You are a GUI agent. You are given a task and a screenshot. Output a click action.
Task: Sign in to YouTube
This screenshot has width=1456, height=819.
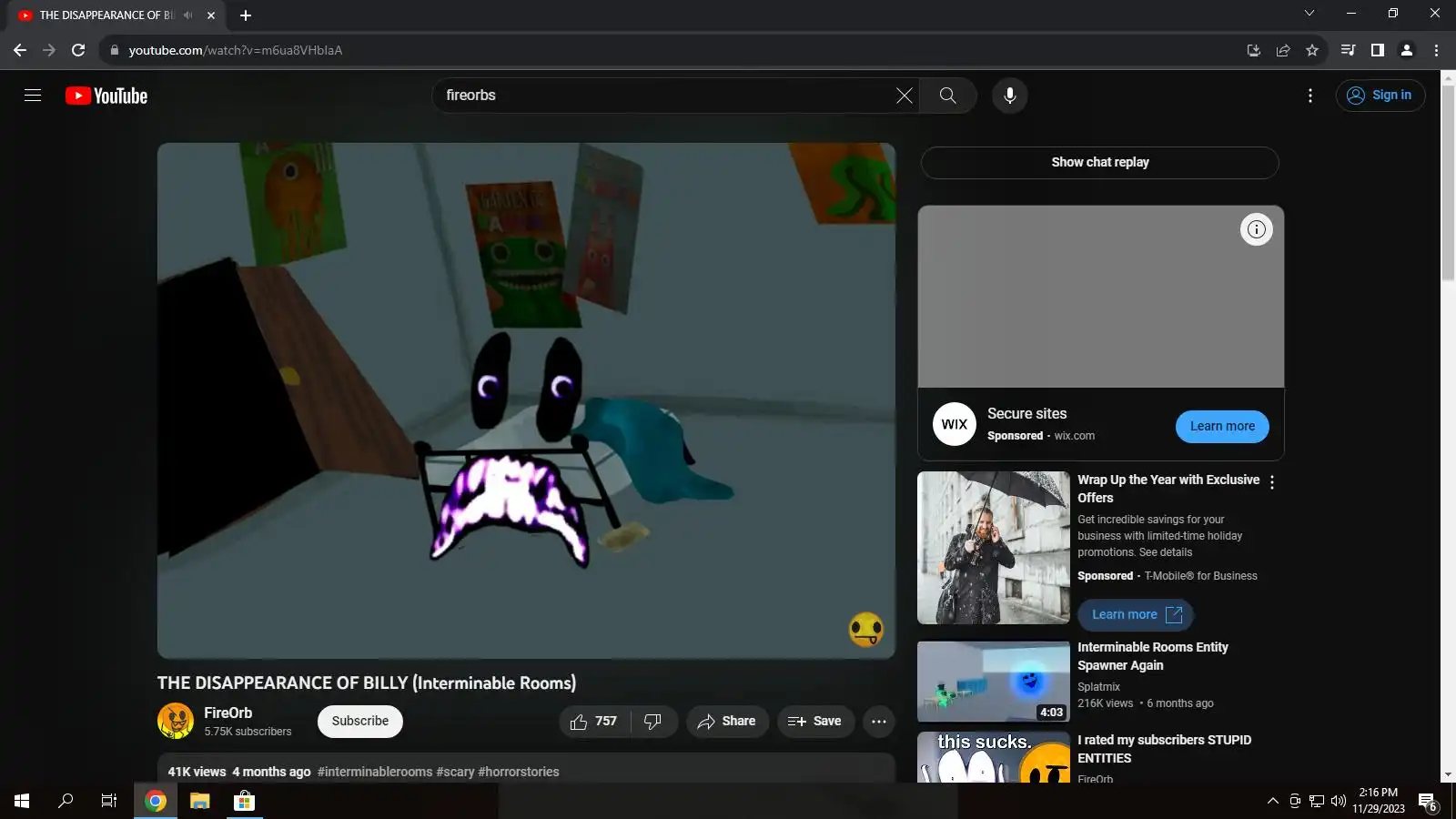point(1380,96)
